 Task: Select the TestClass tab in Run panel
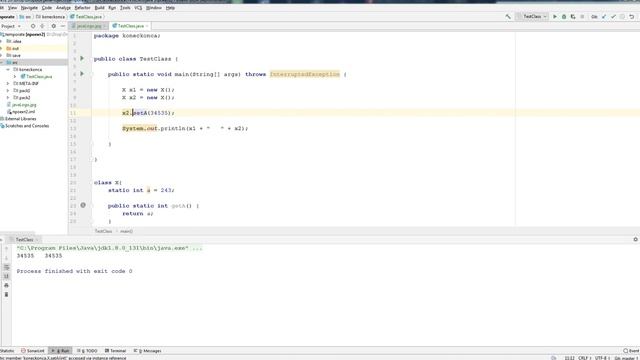(x=24, y=240)
